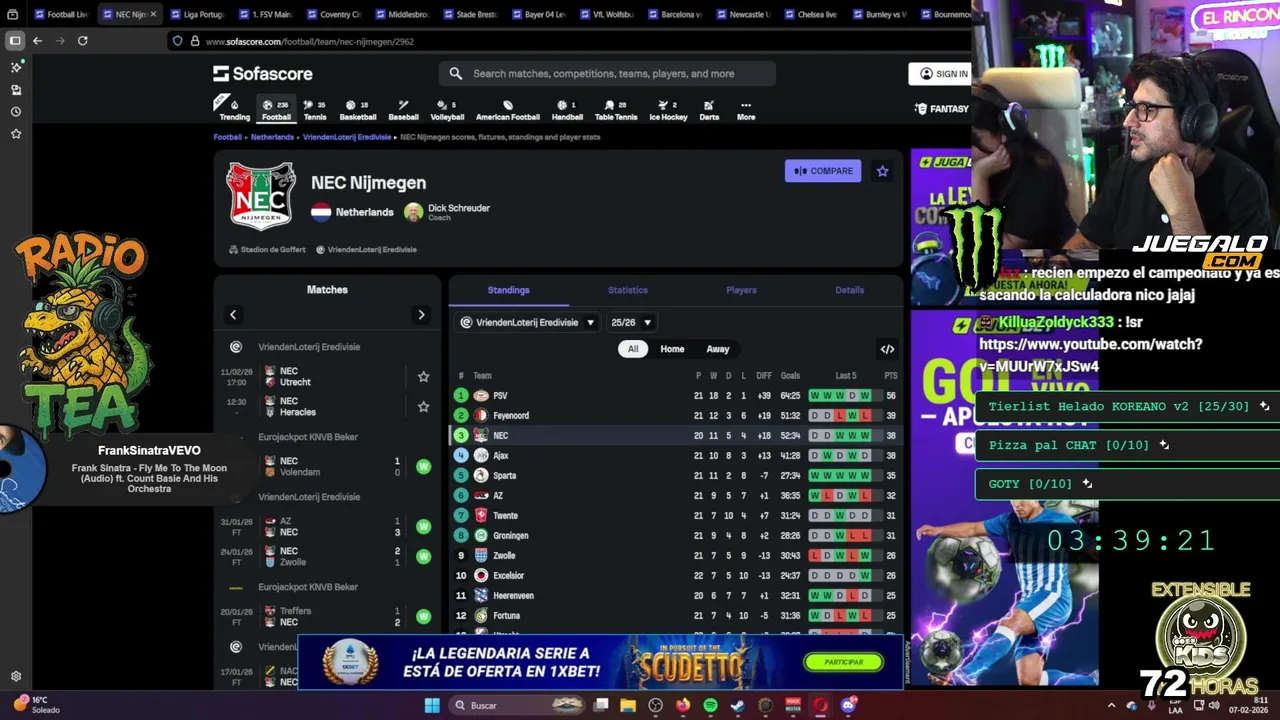Viewport: 1280px width, 720px height.
Task: Click the search magnifier icon on Sofascore
Action: [455, 73]
